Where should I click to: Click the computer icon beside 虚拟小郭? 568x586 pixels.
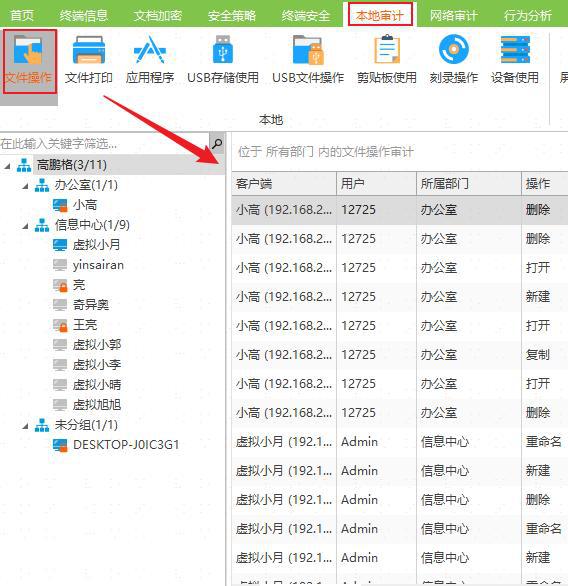60,345
